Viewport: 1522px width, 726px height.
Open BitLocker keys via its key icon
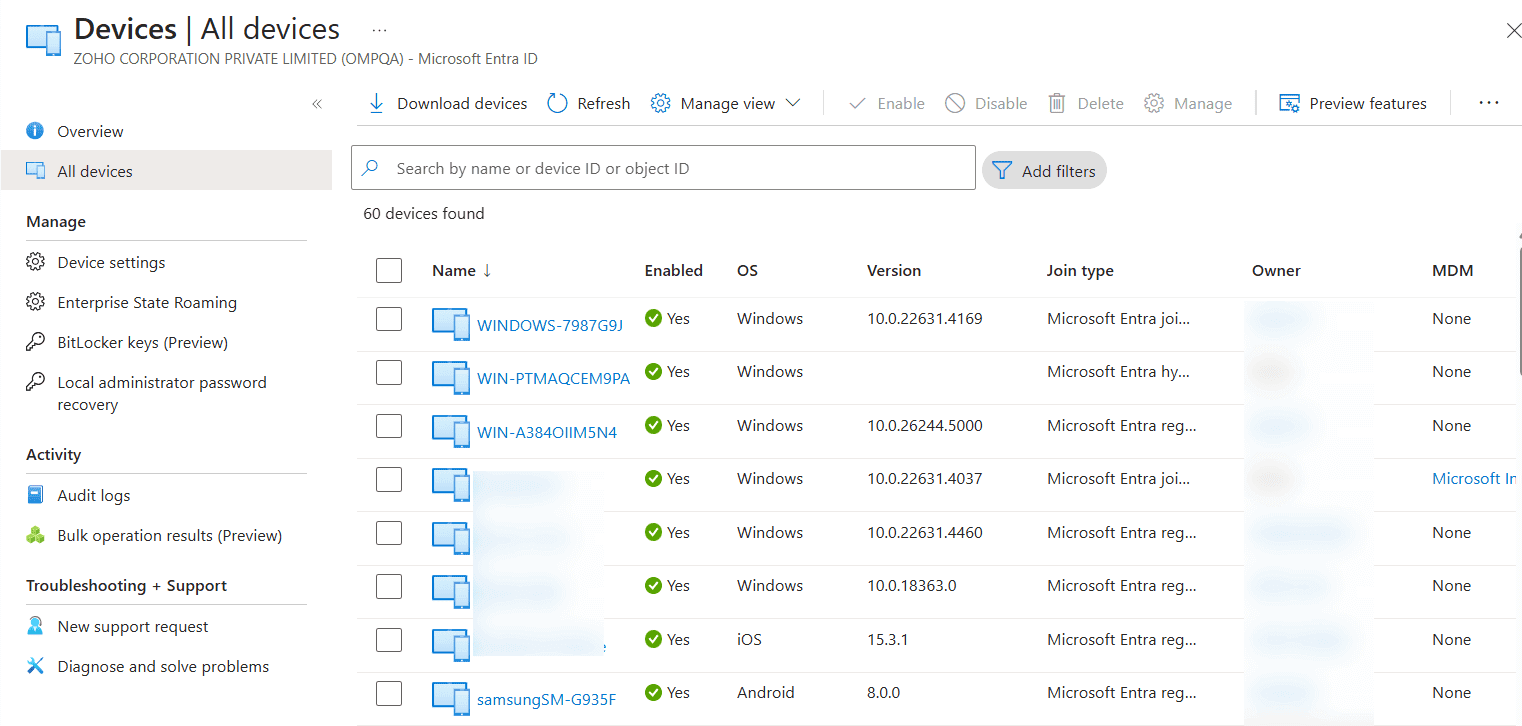35,342
